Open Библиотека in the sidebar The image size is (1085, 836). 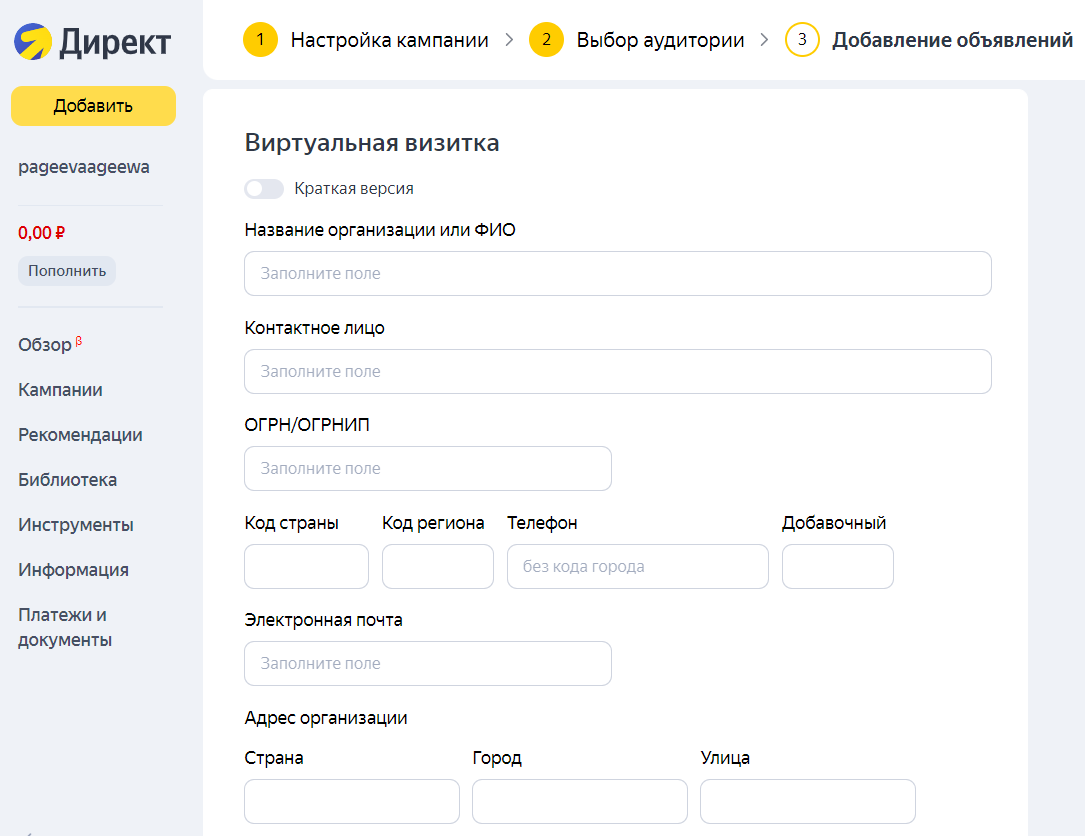tap(68, 480)
